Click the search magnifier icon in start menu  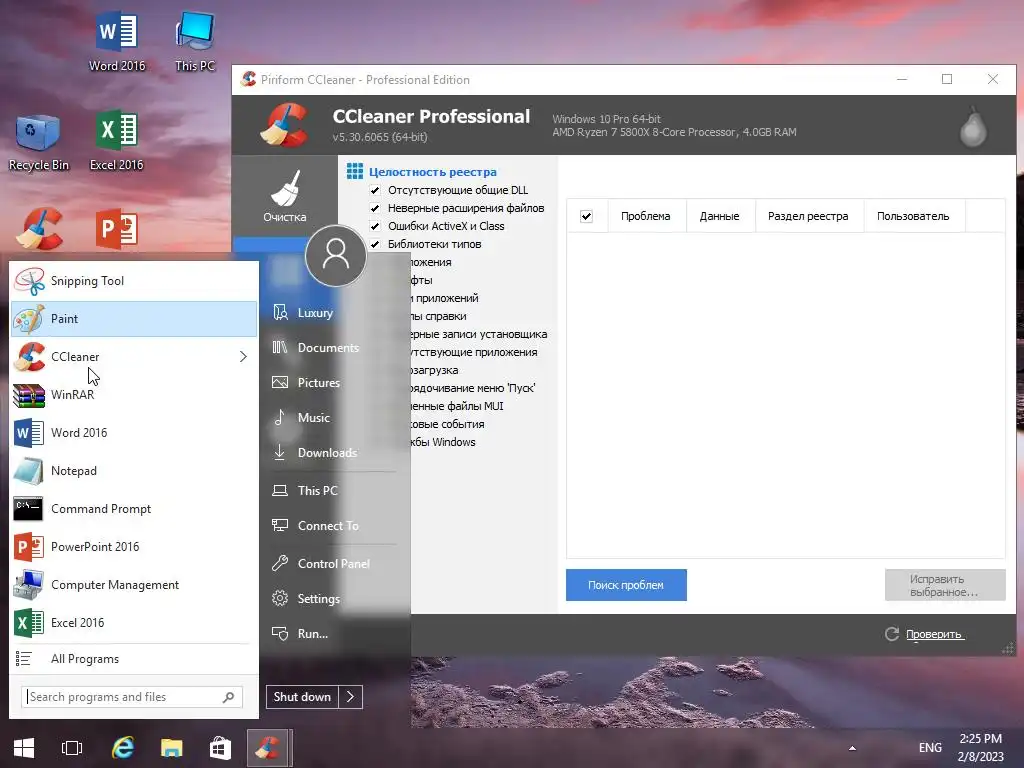coord(228,697)
